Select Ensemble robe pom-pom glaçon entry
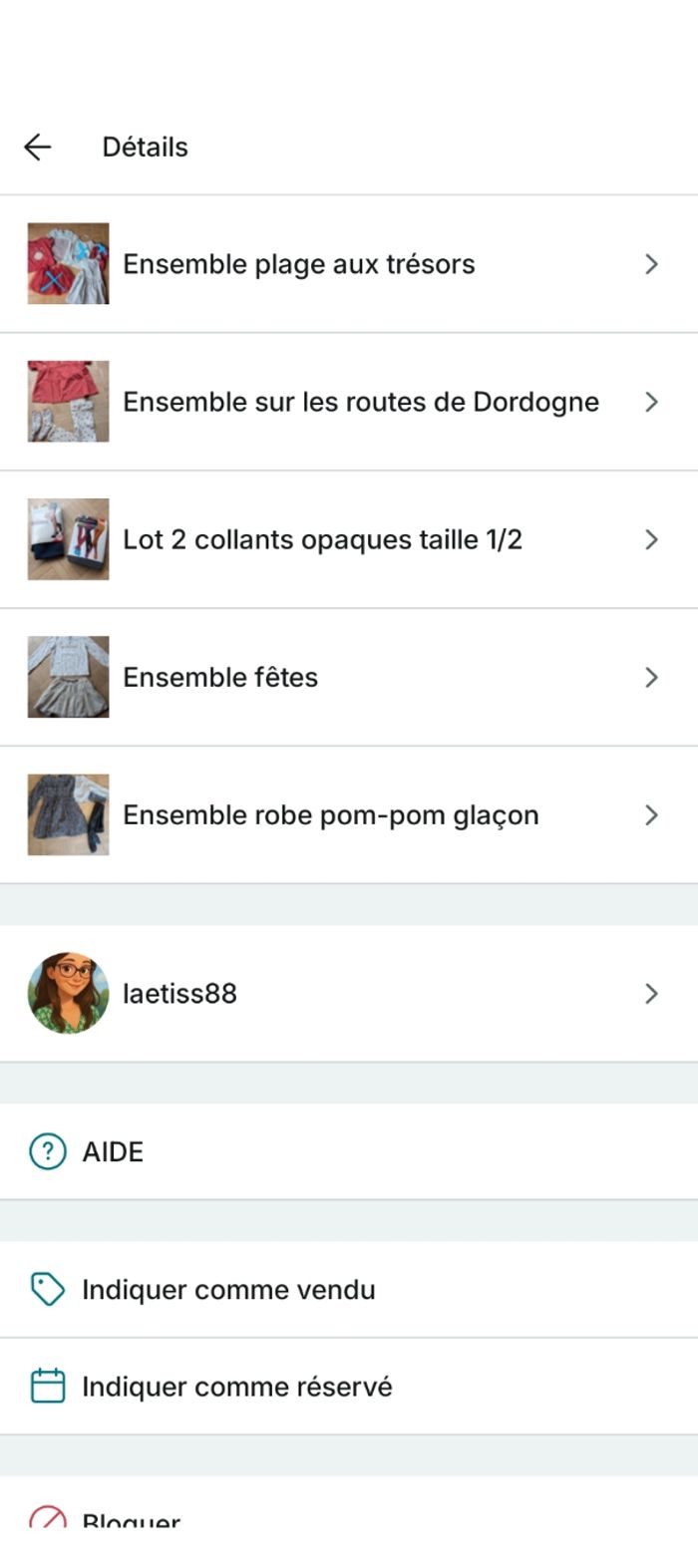This screenshot has height=1568, width=698. point(330,814)
